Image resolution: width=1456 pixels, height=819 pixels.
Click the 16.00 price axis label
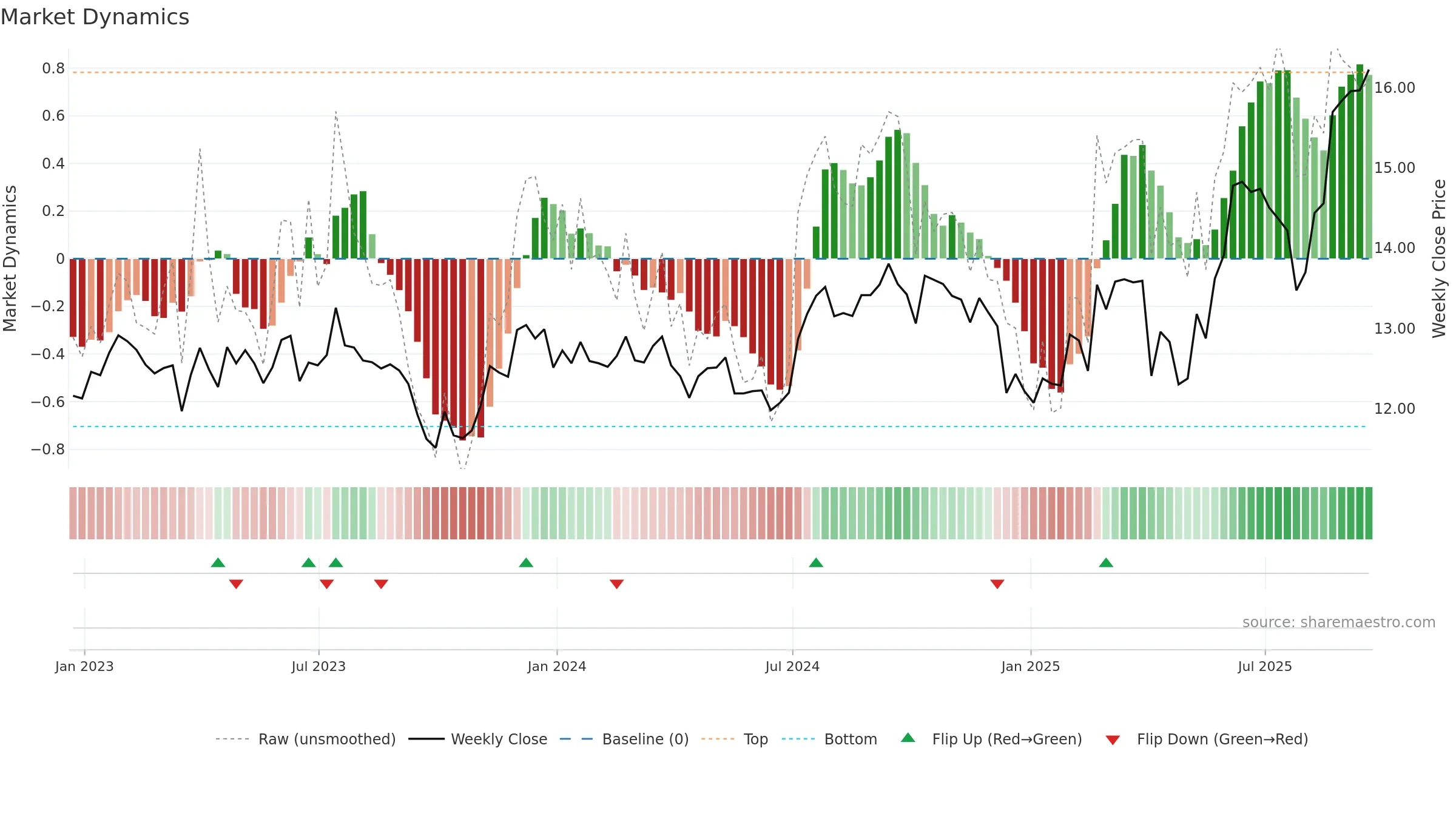coord(1395,87)
